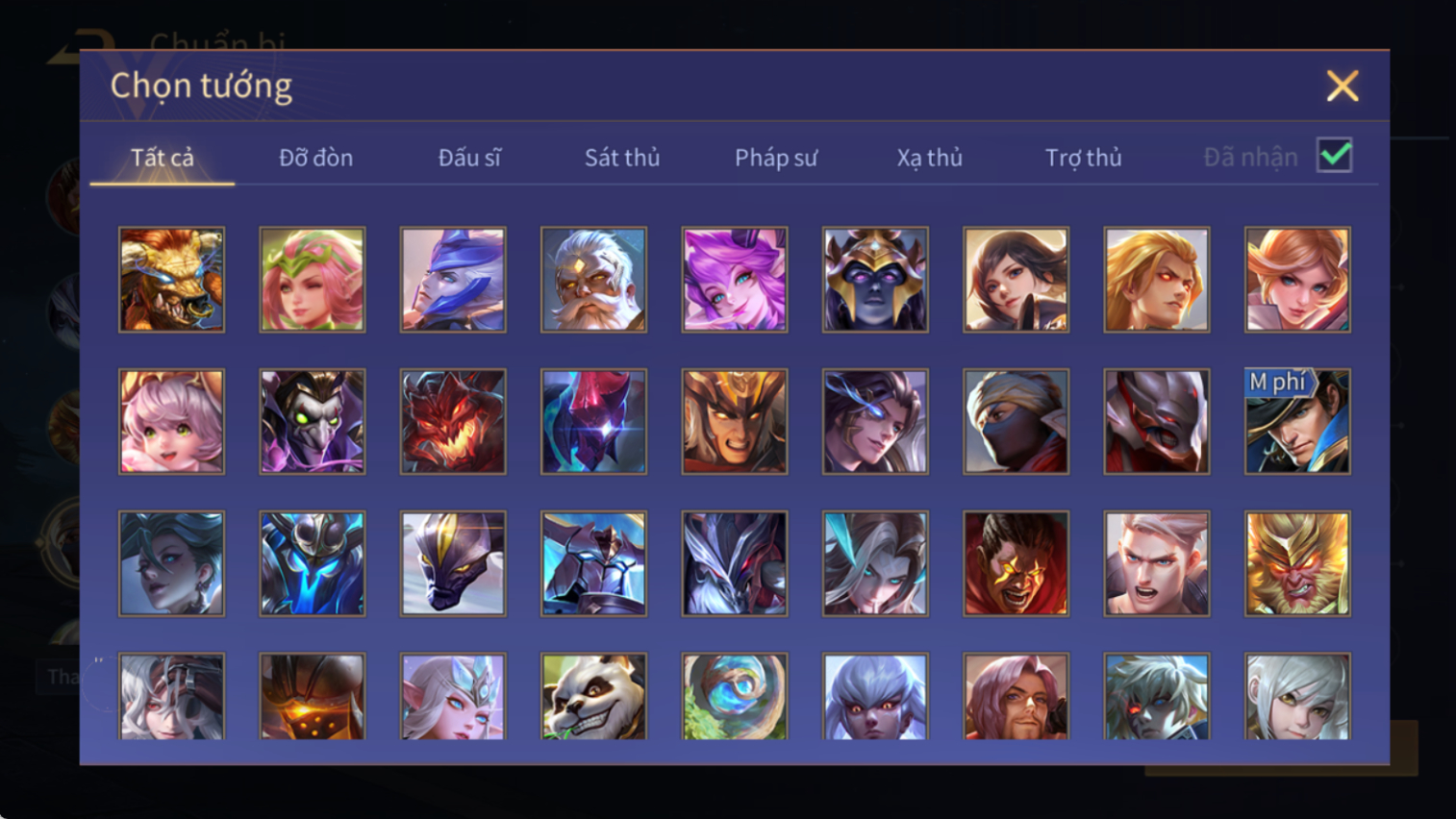This screenshot has height=819, width=1456.
Task: Open the Trợ thủ tab
Action: tap(1083, 158)
